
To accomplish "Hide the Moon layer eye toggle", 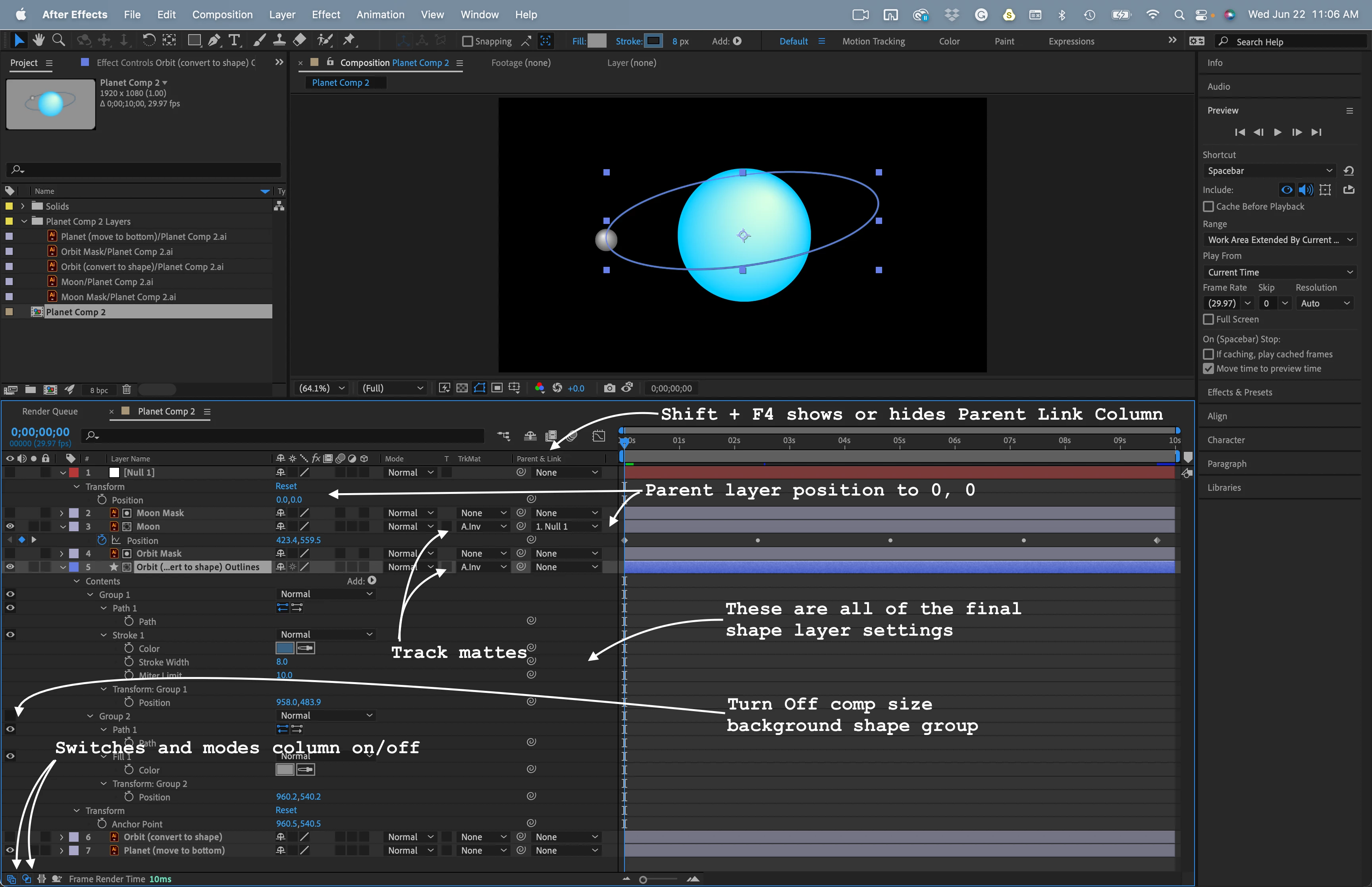I will click(10, 526).
